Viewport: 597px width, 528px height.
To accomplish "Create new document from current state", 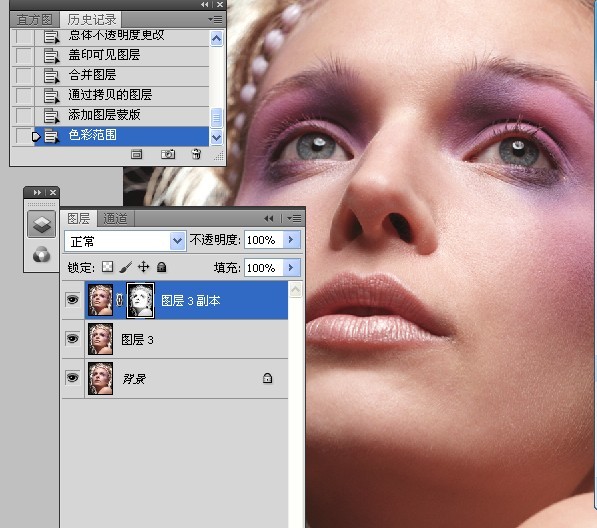I will click(x=136, y=154).
